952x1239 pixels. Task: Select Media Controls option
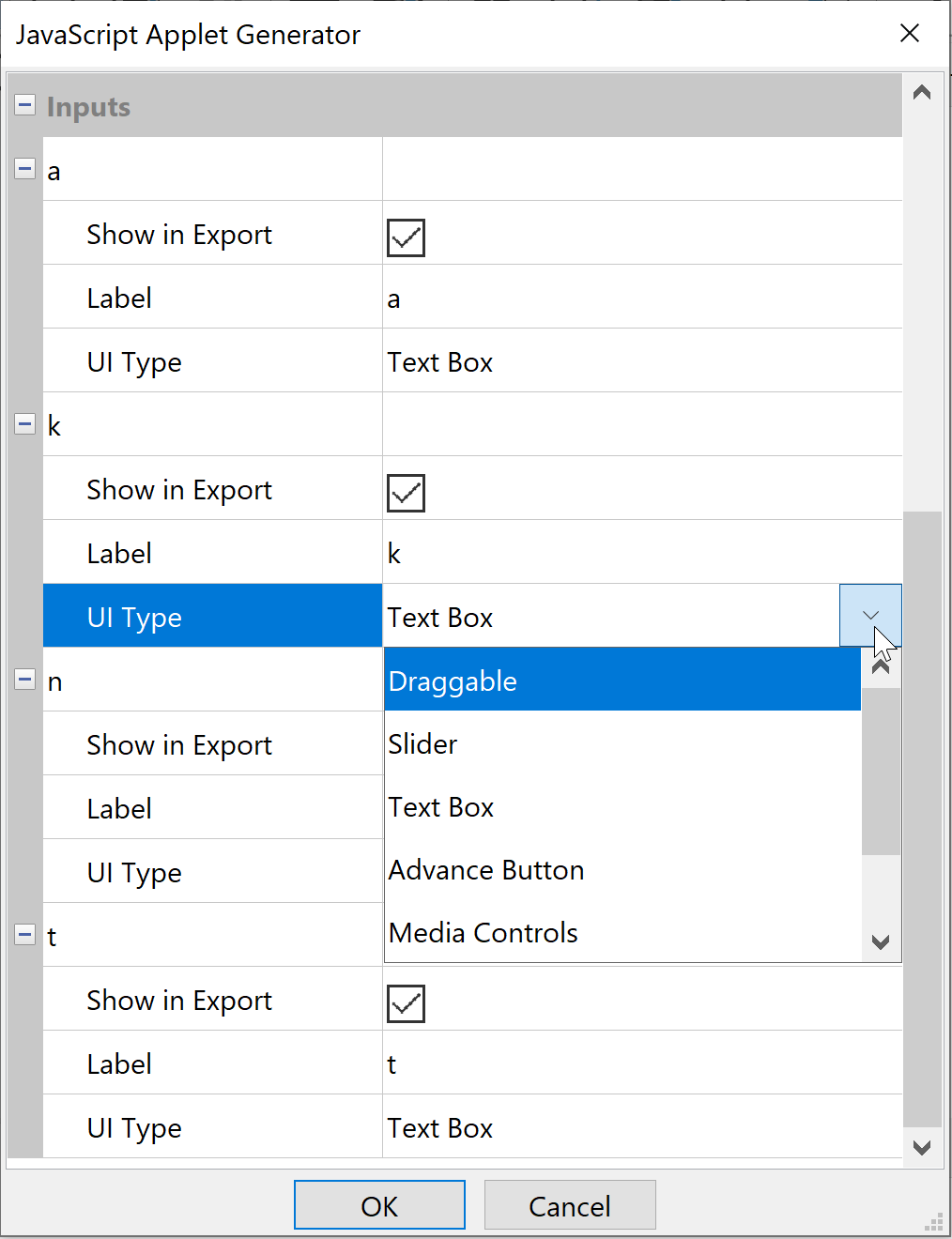[x=622, y=933]
